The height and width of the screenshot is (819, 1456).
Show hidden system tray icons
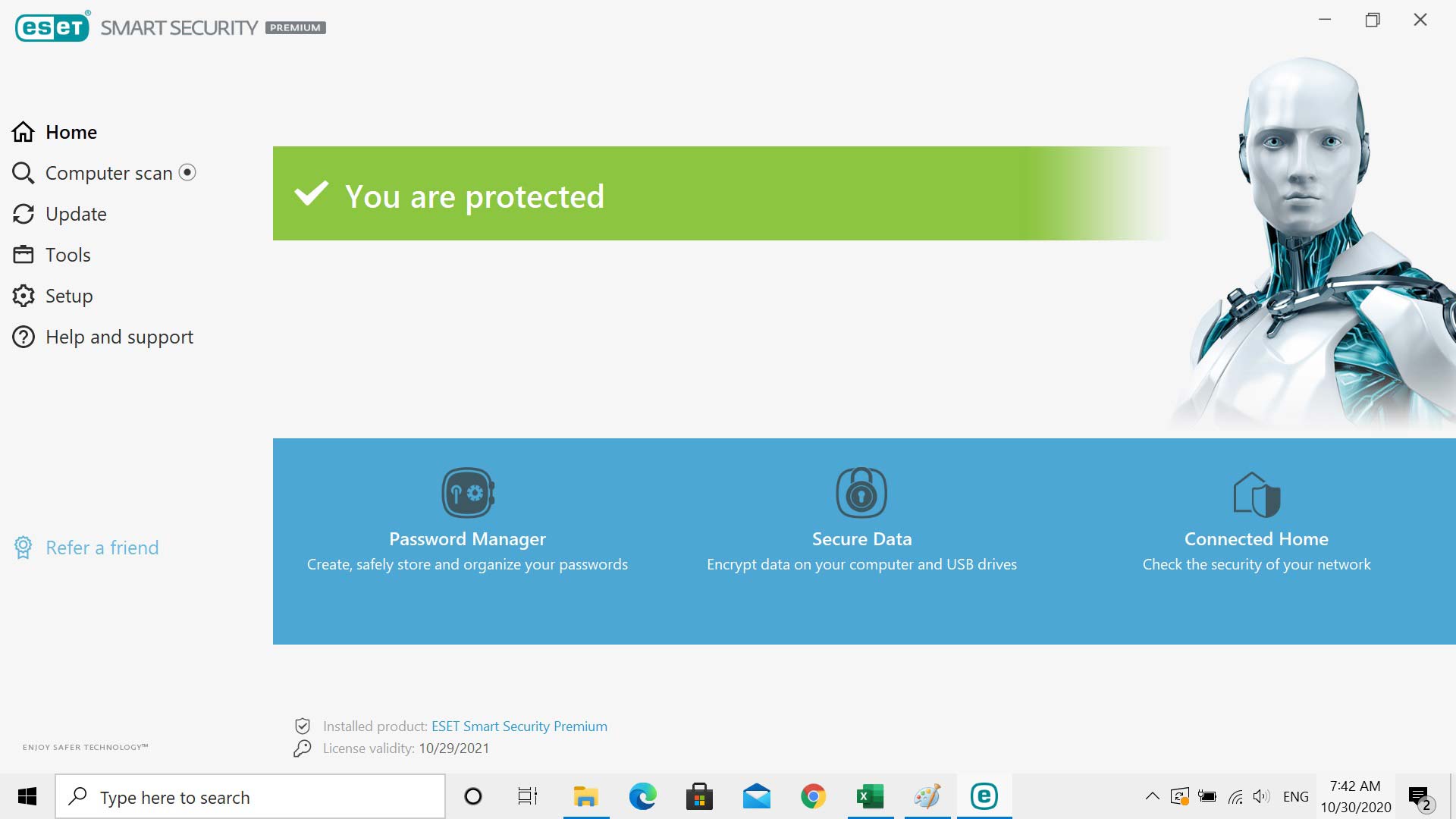point(1152,796)
